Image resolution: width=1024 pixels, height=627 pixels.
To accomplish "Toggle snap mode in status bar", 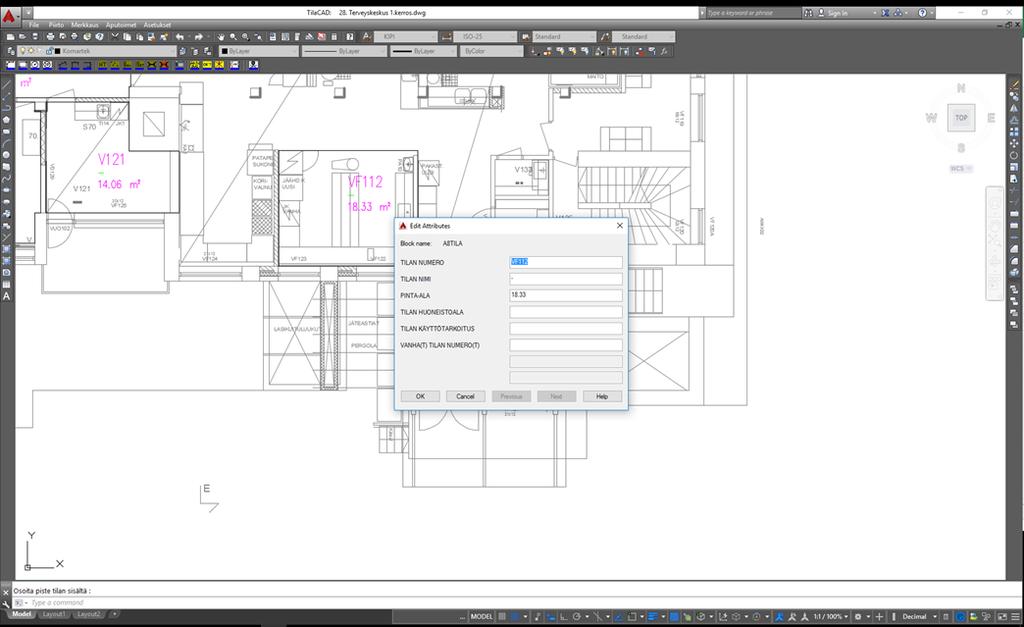I will click(x=515, y=617).
